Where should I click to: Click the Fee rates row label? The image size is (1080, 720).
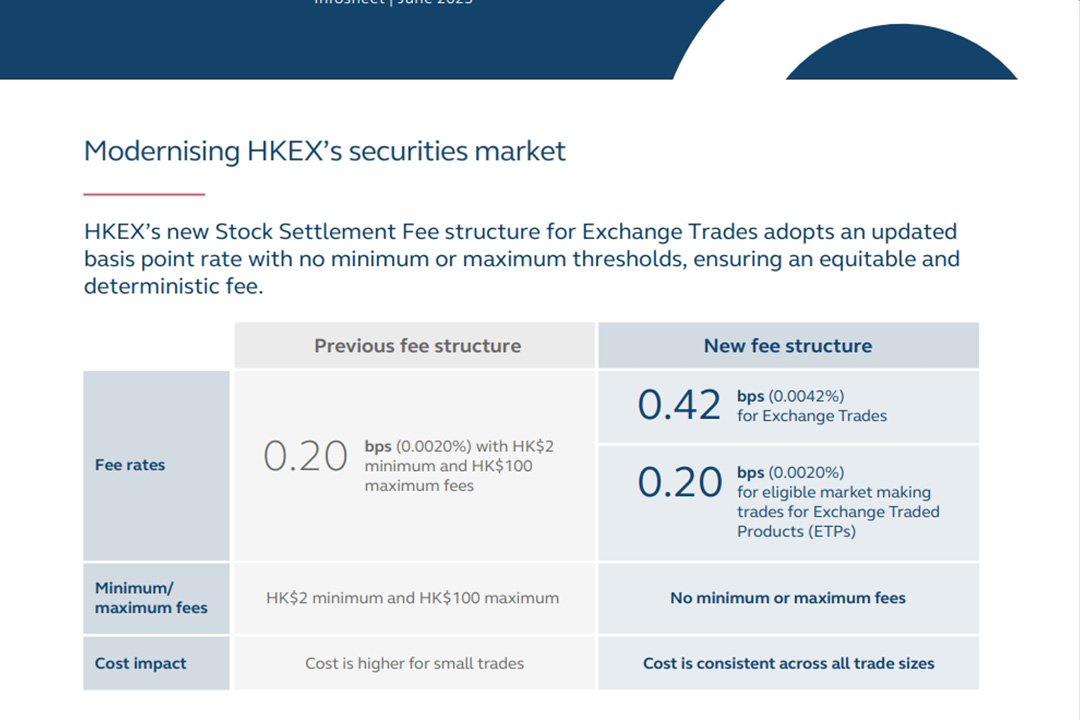(130, 464)
